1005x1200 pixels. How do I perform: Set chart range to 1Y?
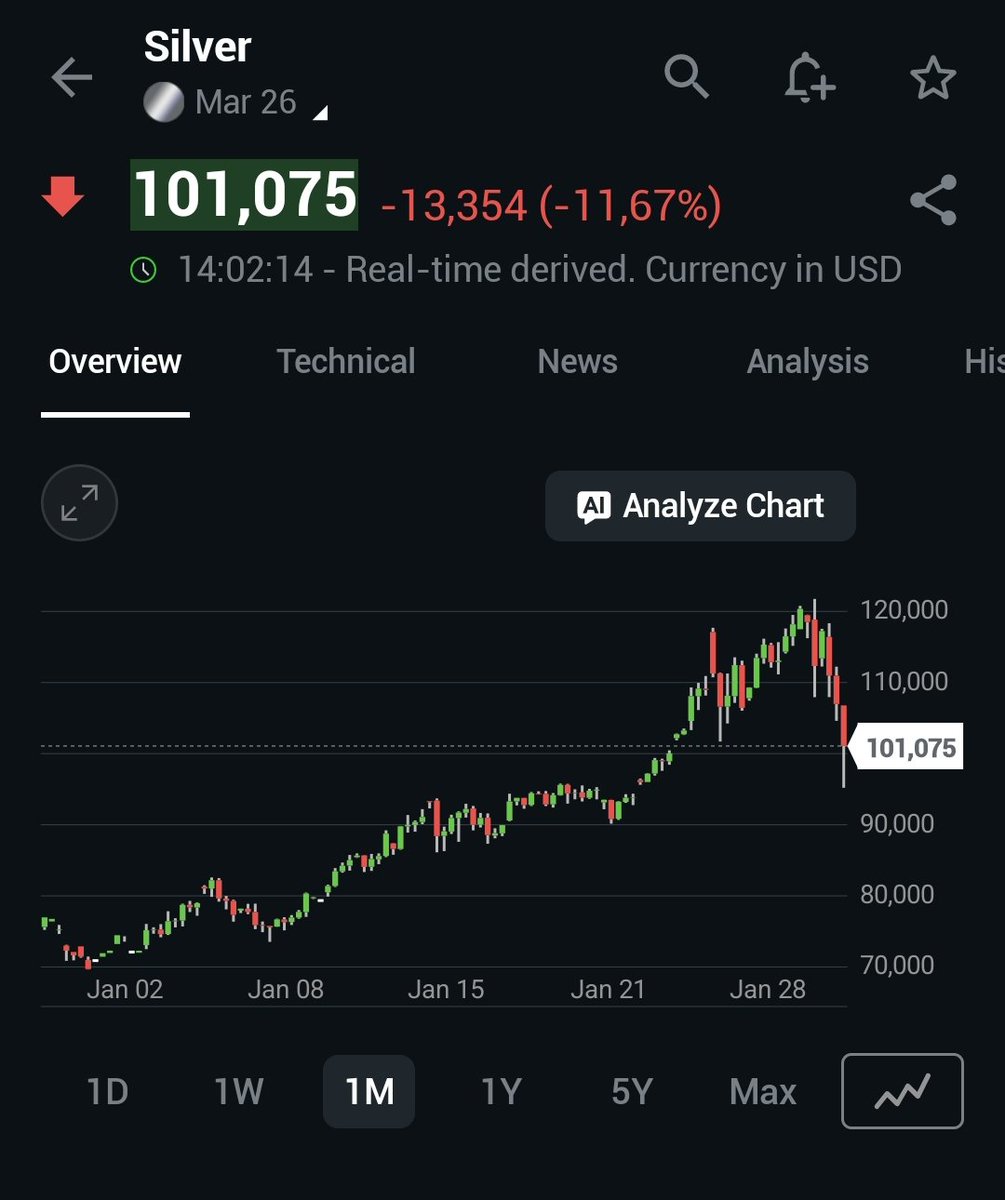click(501, 1092)
